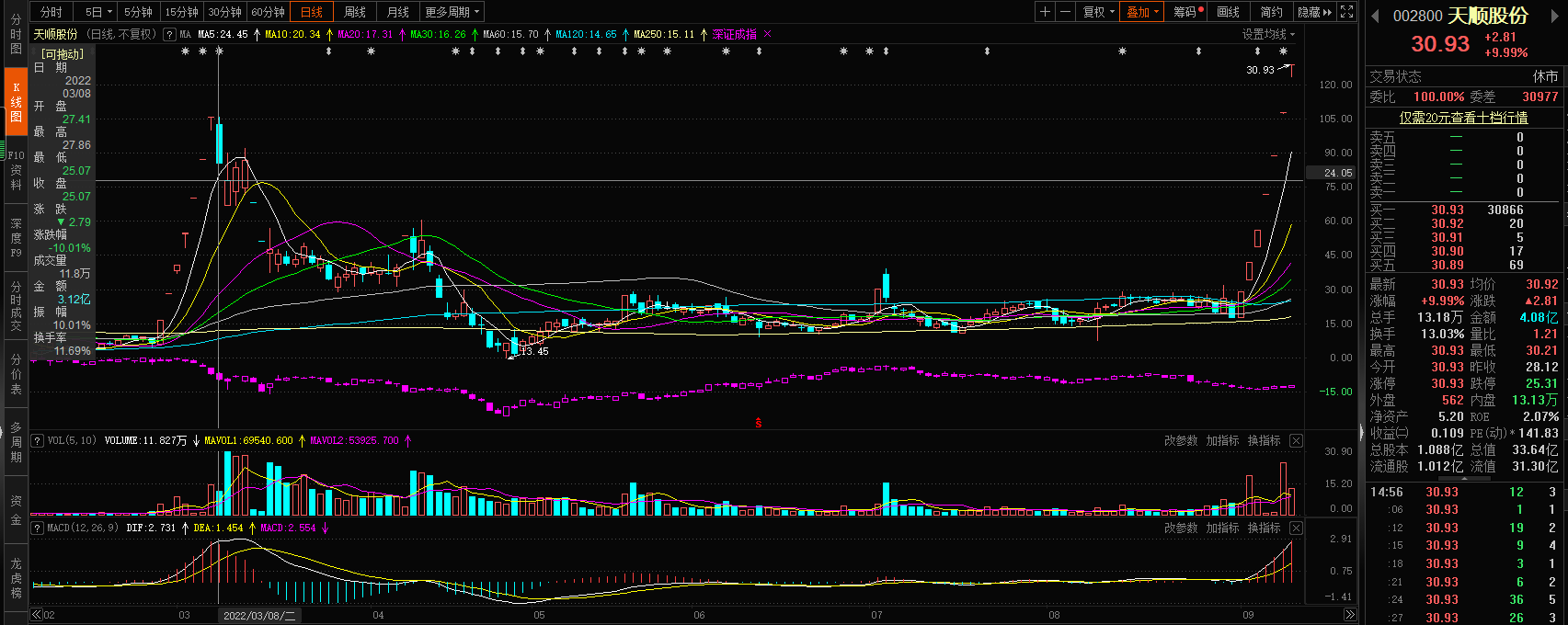Expand the 复权 dropdown

1098,12
